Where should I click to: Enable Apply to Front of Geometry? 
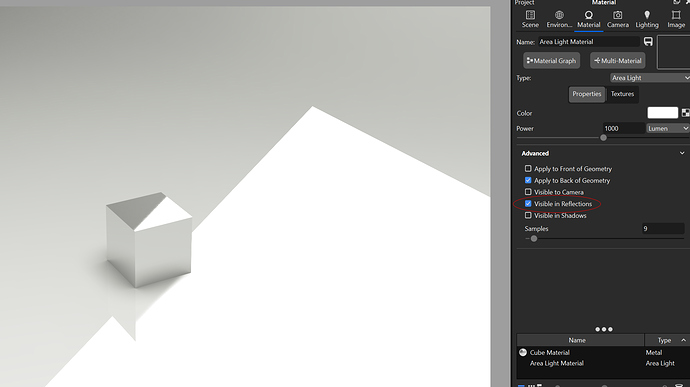528,169
